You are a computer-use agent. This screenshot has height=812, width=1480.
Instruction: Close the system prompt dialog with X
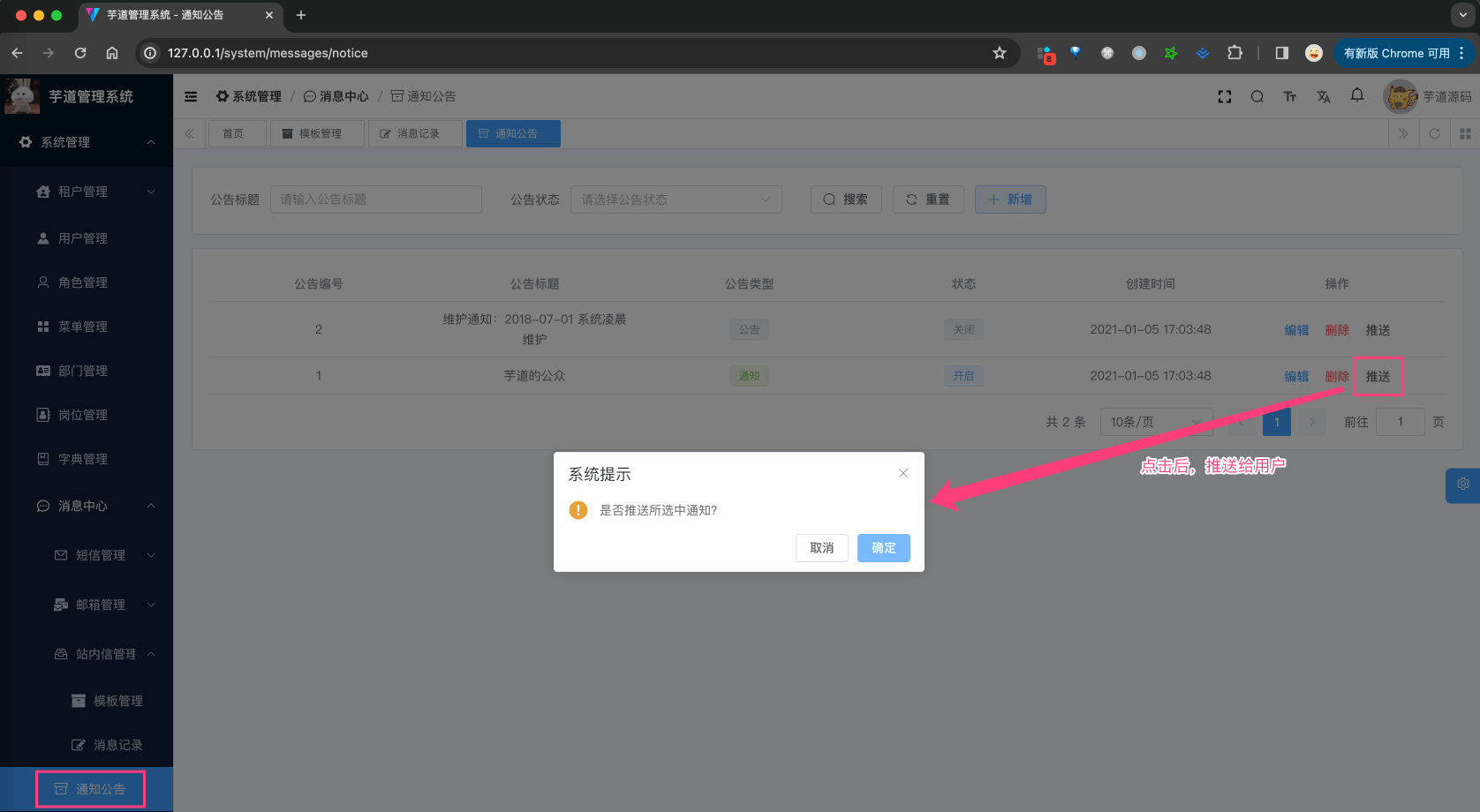902,474
